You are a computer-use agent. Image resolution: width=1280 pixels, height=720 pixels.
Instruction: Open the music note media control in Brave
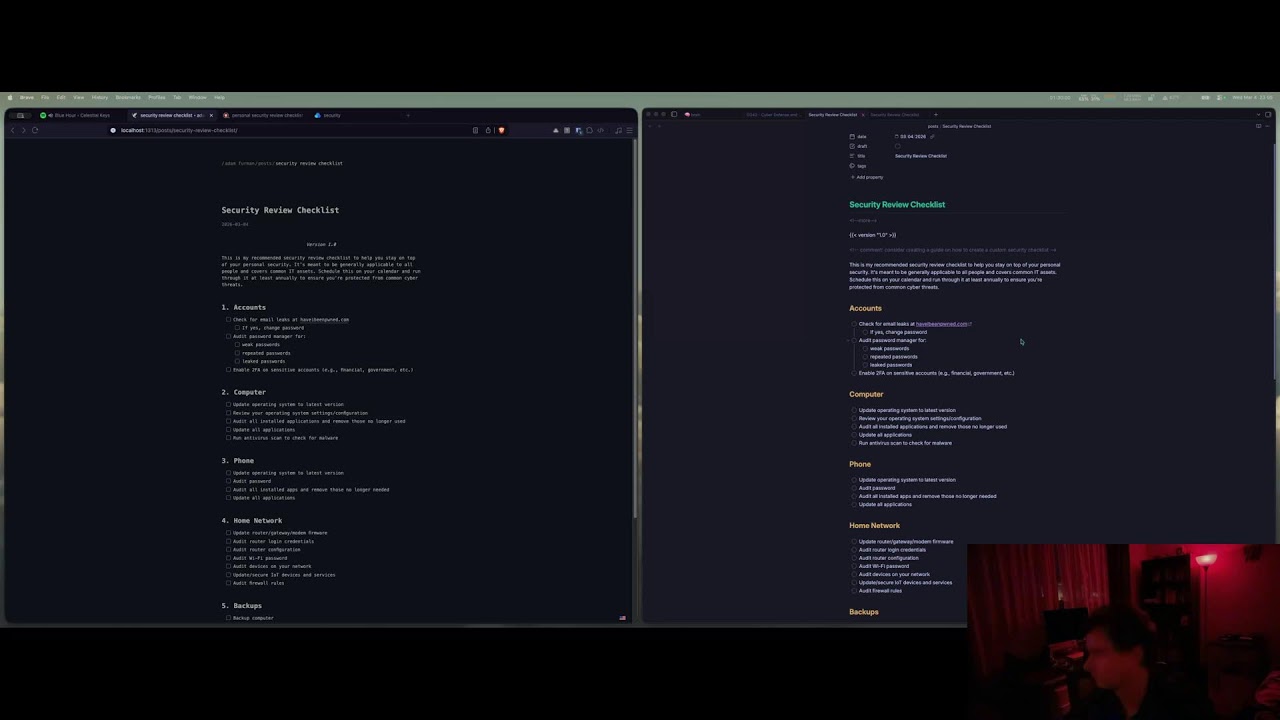click(x=619, y=130)
